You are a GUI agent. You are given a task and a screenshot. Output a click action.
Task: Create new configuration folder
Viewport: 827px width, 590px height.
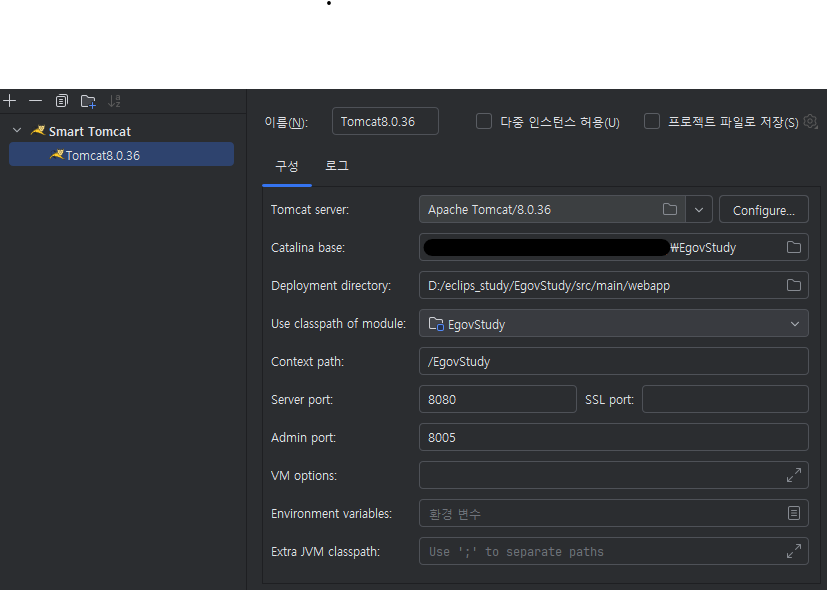click(x=88, y=101)
